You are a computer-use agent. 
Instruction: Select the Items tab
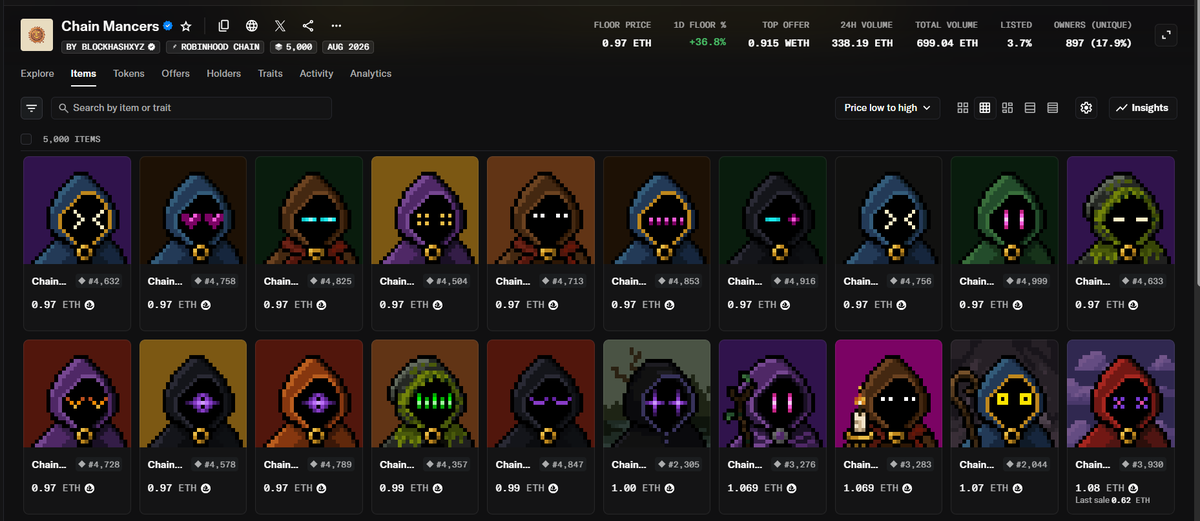point(83,74)
